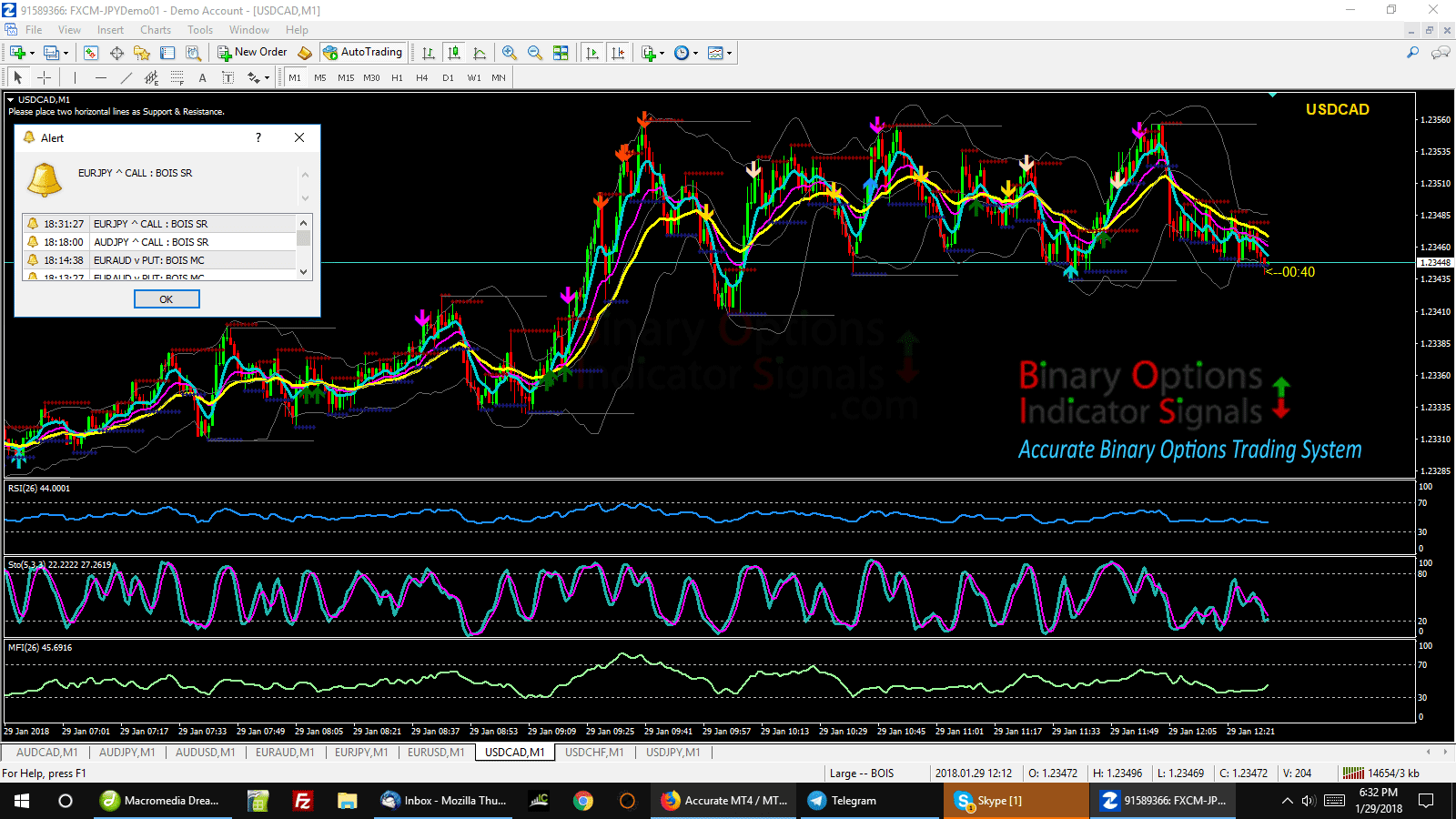Open the File menu
Screen dimensions: 1456x819
click(34, 29)
